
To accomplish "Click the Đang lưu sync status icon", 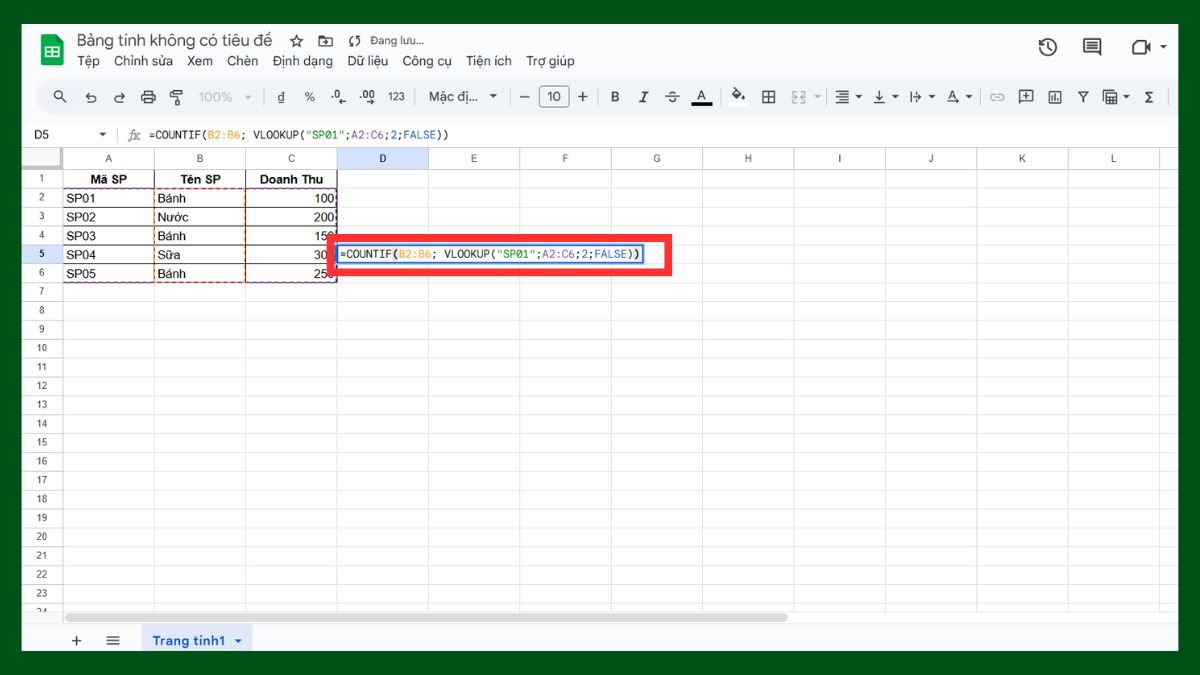I will 354,41.
